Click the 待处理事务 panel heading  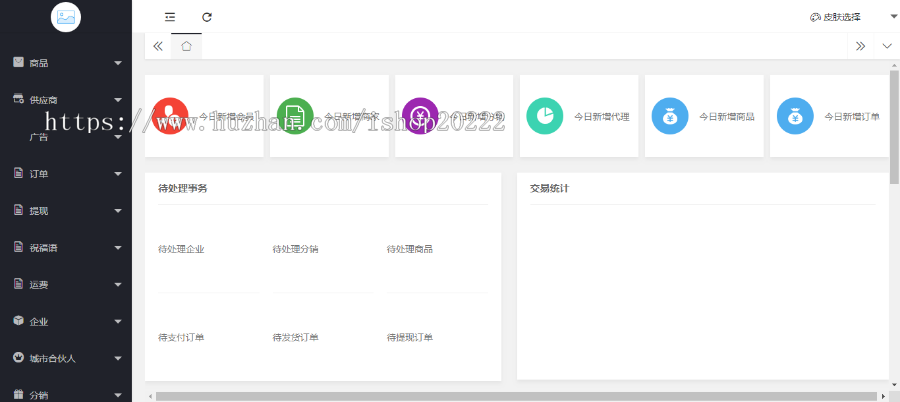pyautogui.click(x=183, y=188)
